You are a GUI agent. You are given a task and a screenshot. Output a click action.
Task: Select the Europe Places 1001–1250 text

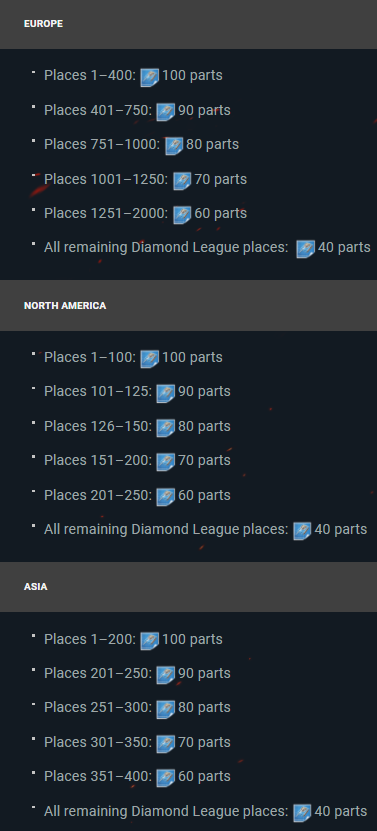pos(107,179)
